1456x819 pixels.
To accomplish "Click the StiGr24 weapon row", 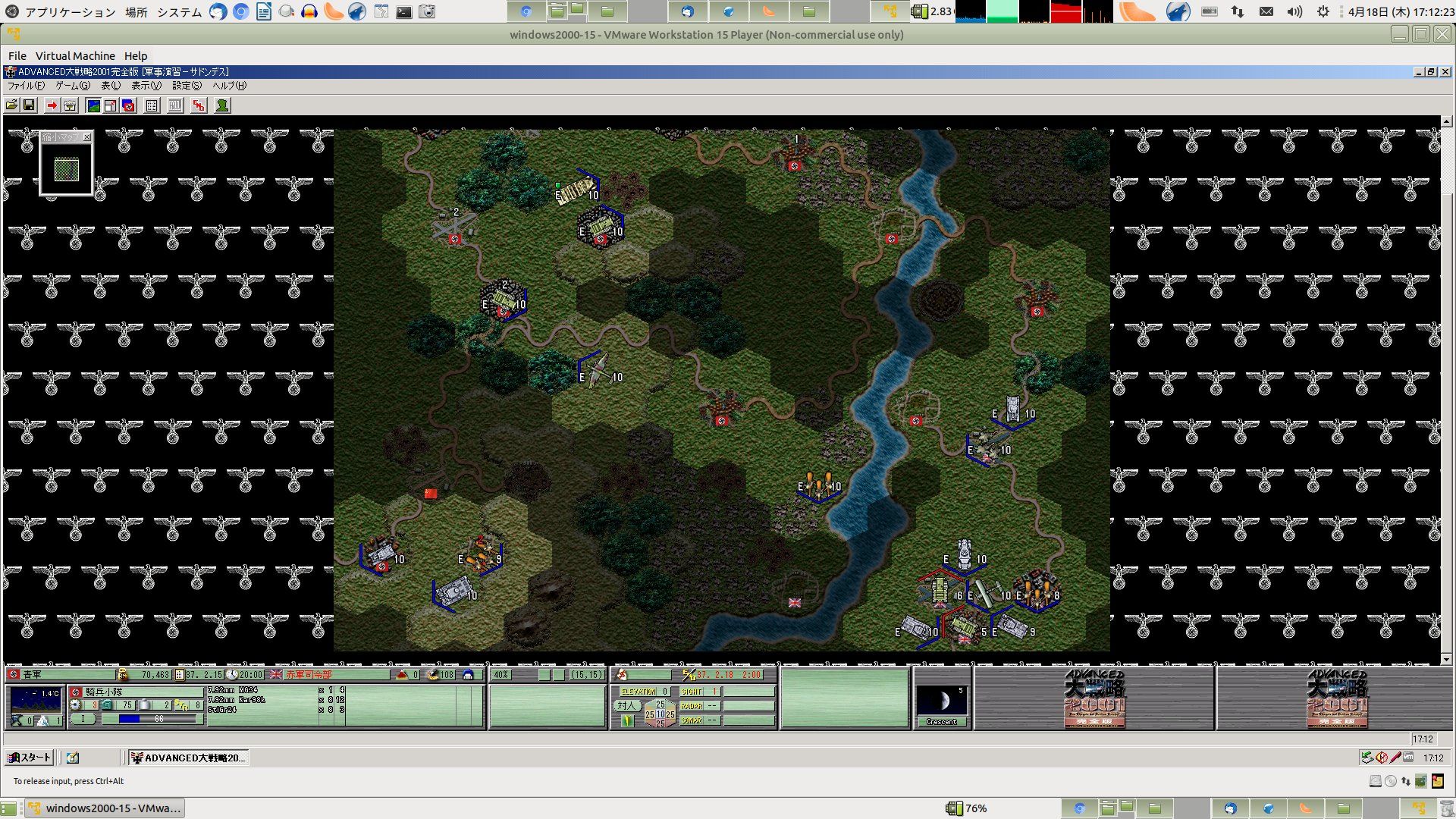I will [x=277, y=710].
